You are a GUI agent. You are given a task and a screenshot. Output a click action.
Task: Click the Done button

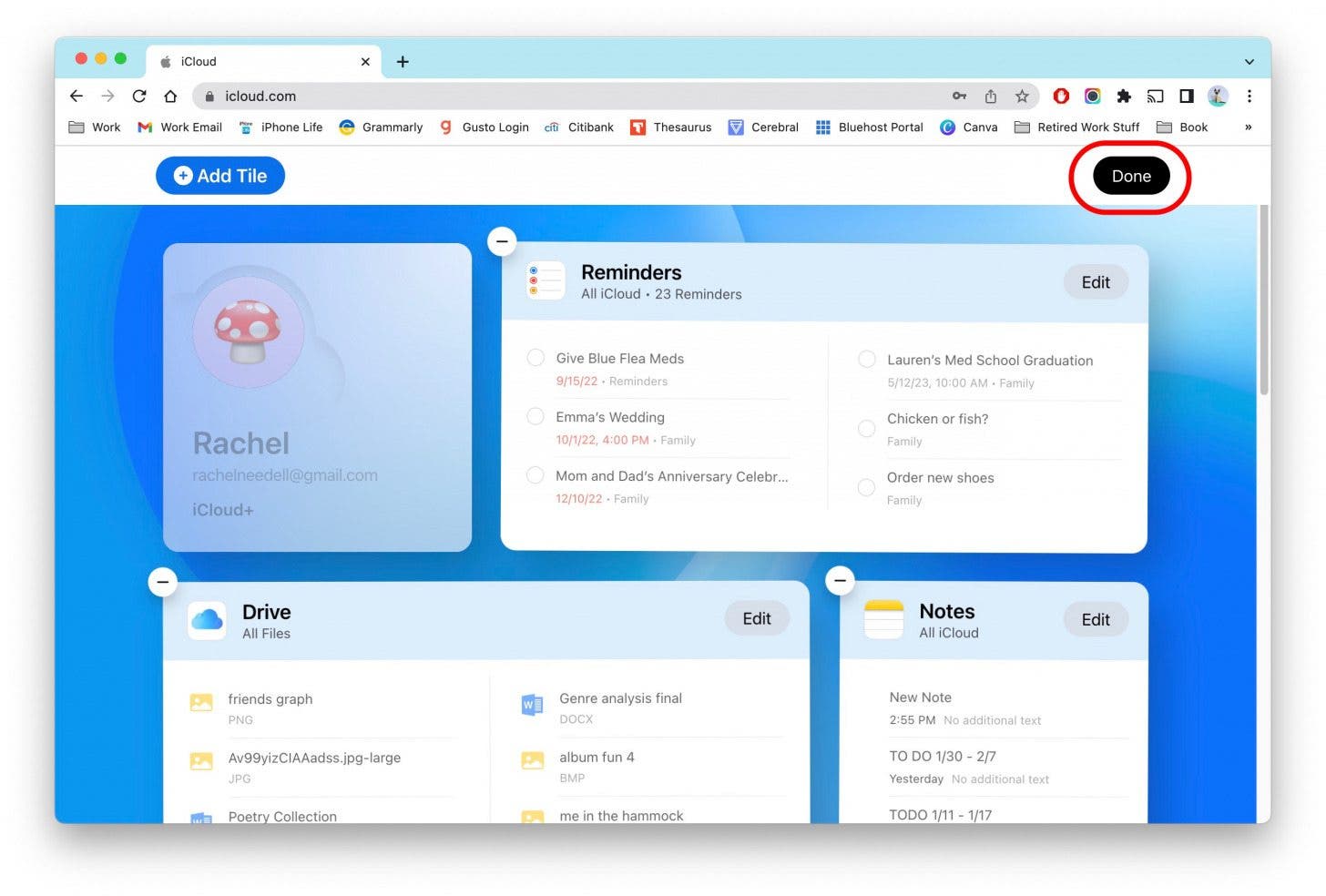pos(1130,177)
